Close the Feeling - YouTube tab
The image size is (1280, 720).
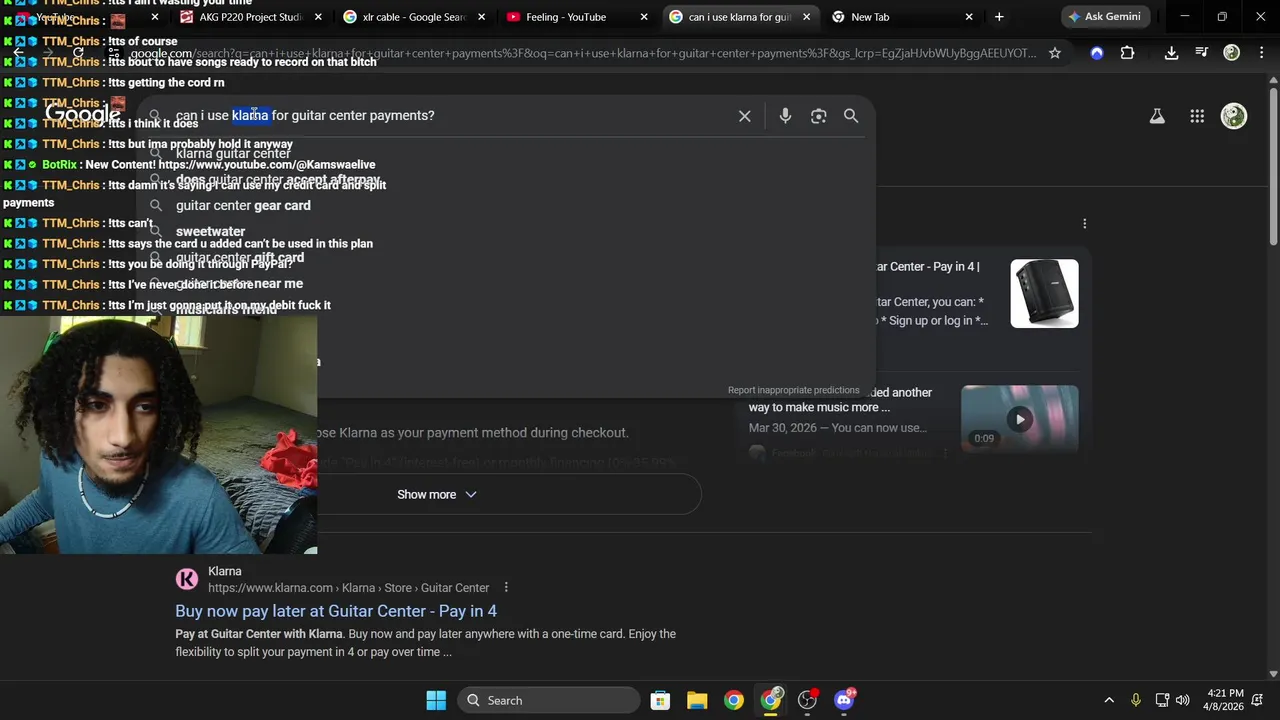(x=644, y=17)
